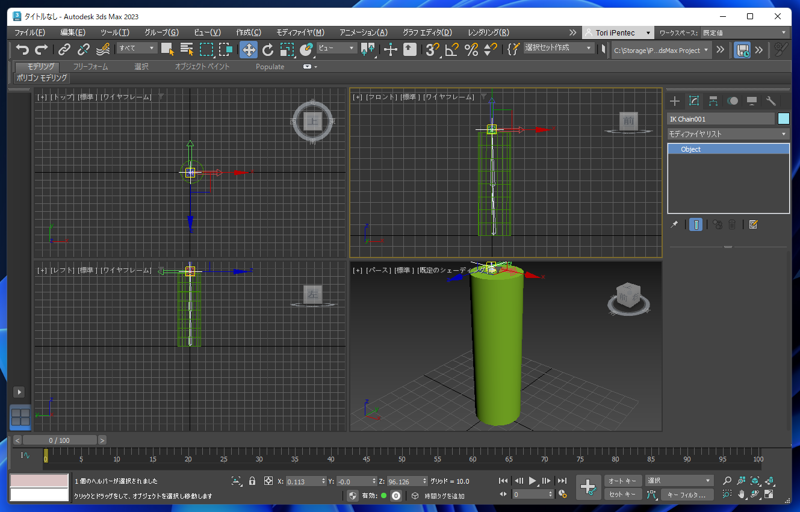Click the IK Chain001 name field
This screenshot has width=800, height=512.
[721, 119]
